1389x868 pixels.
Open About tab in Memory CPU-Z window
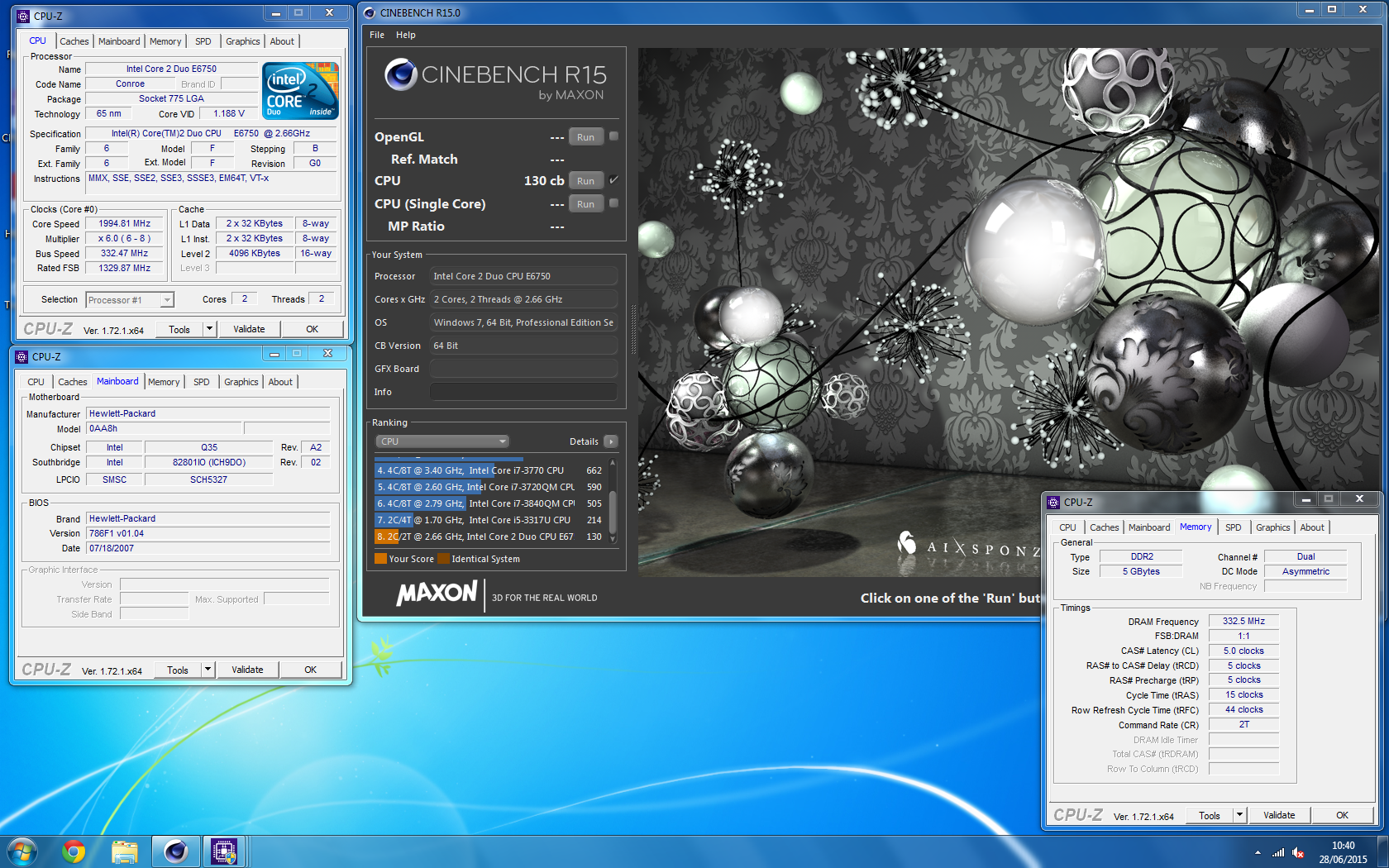click(1312, 527)
